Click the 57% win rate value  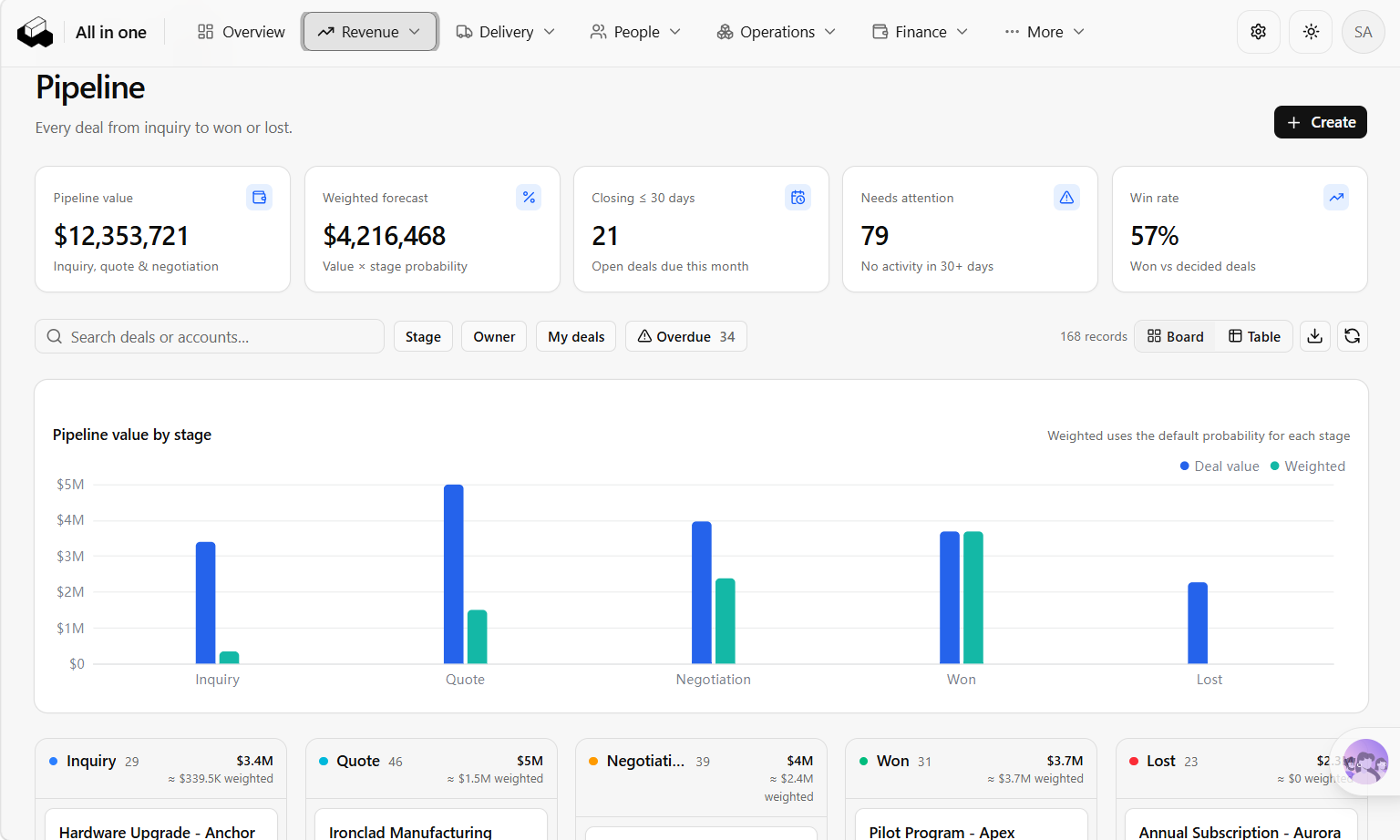tap(1155, 236)
